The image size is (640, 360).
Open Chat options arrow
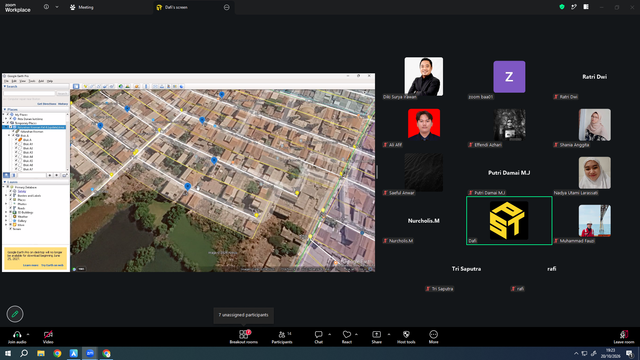pyautogui.click(x=329, y=334)
